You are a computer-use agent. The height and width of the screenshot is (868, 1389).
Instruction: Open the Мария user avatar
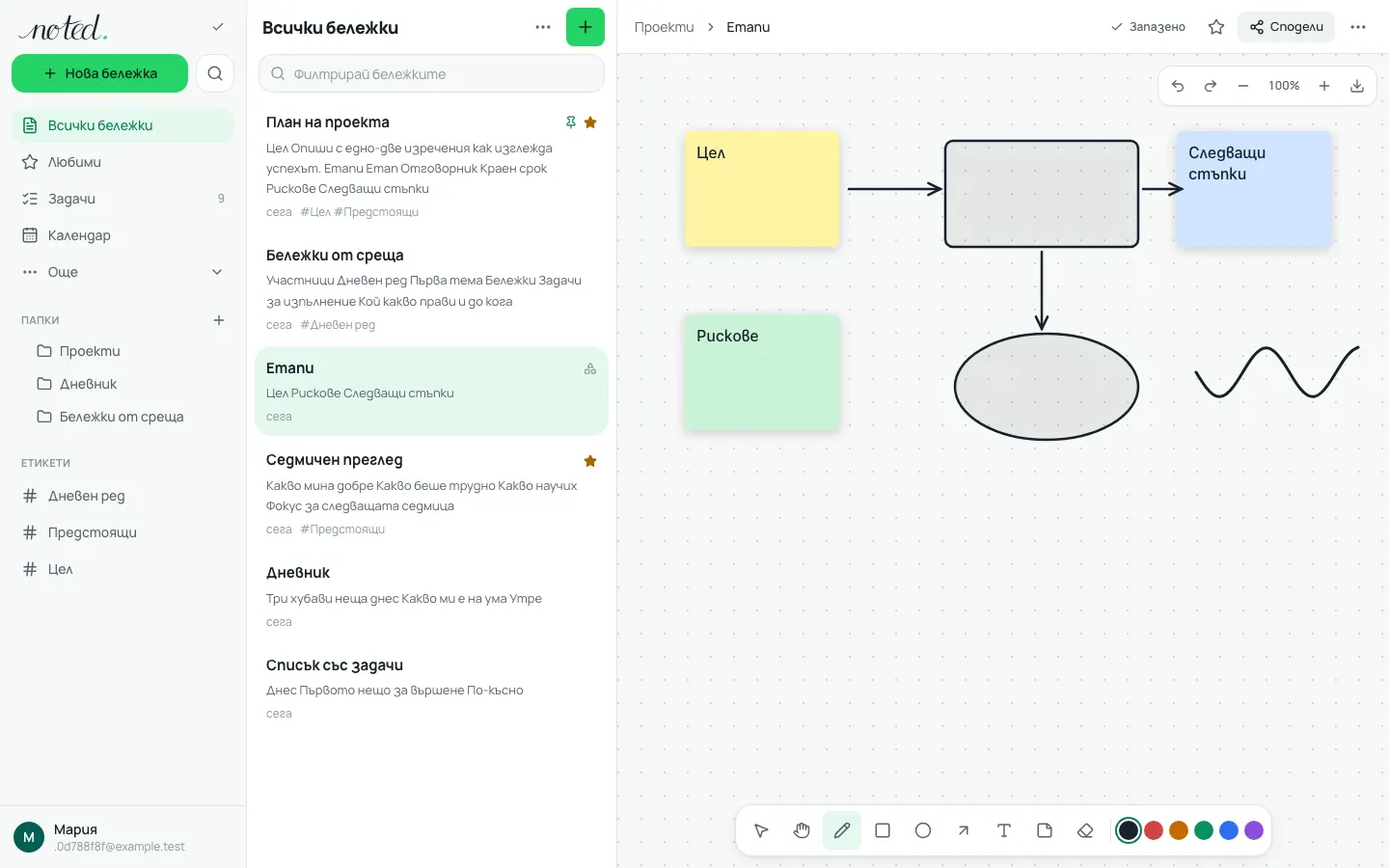(x=29, y=837)
